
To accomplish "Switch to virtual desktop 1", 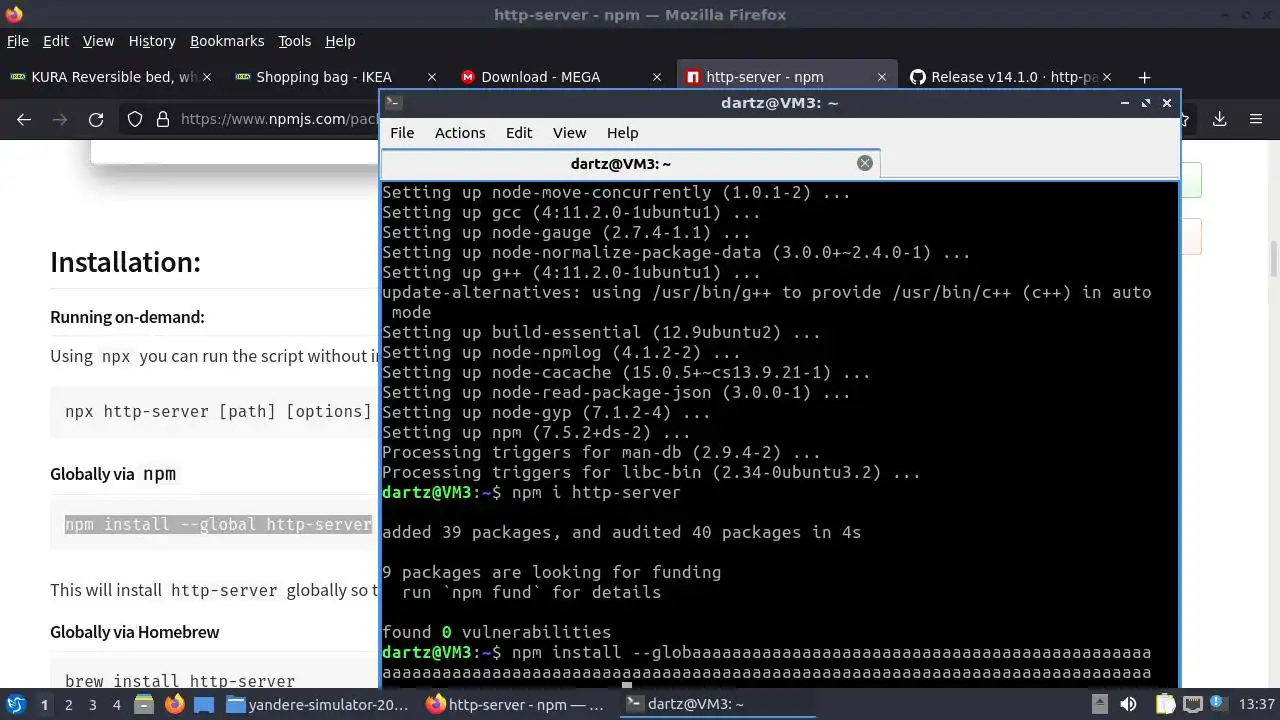I will [44, 704].
